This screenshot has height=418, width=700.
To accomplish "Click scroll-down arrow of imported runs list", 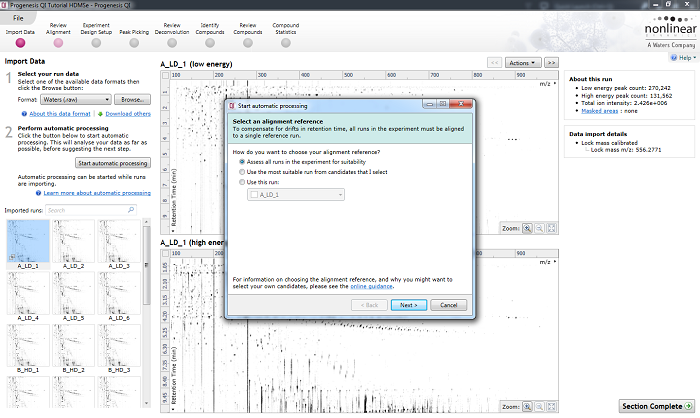I will (x=146, y=403).
